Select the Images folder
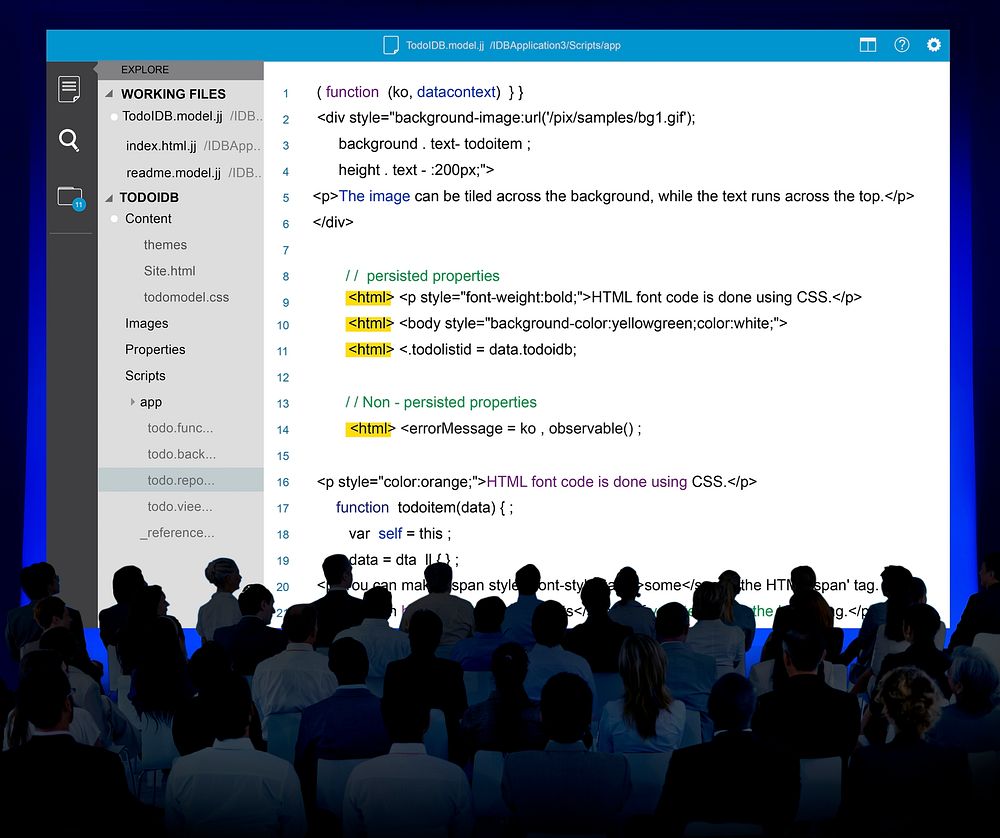Image resolution: width=1000 pixels, height=838 pixels. (x=146, y=323)
